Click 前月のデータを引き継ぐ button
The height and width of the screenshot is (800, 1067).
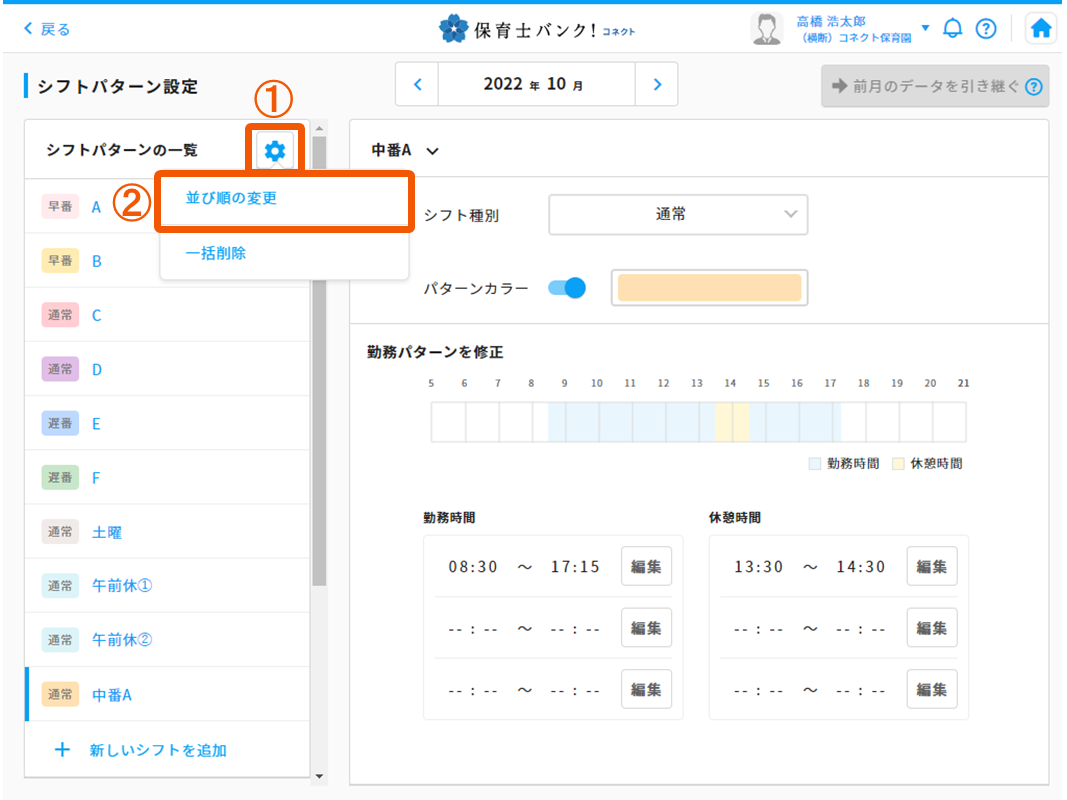tap(934, 86)
